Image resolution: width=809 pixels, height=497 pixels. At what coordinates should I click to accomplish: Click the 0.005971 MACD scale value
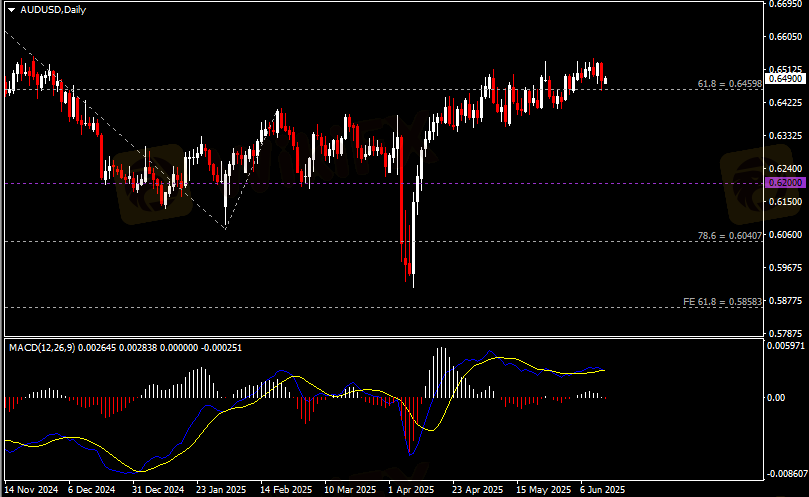pos(786,346)
